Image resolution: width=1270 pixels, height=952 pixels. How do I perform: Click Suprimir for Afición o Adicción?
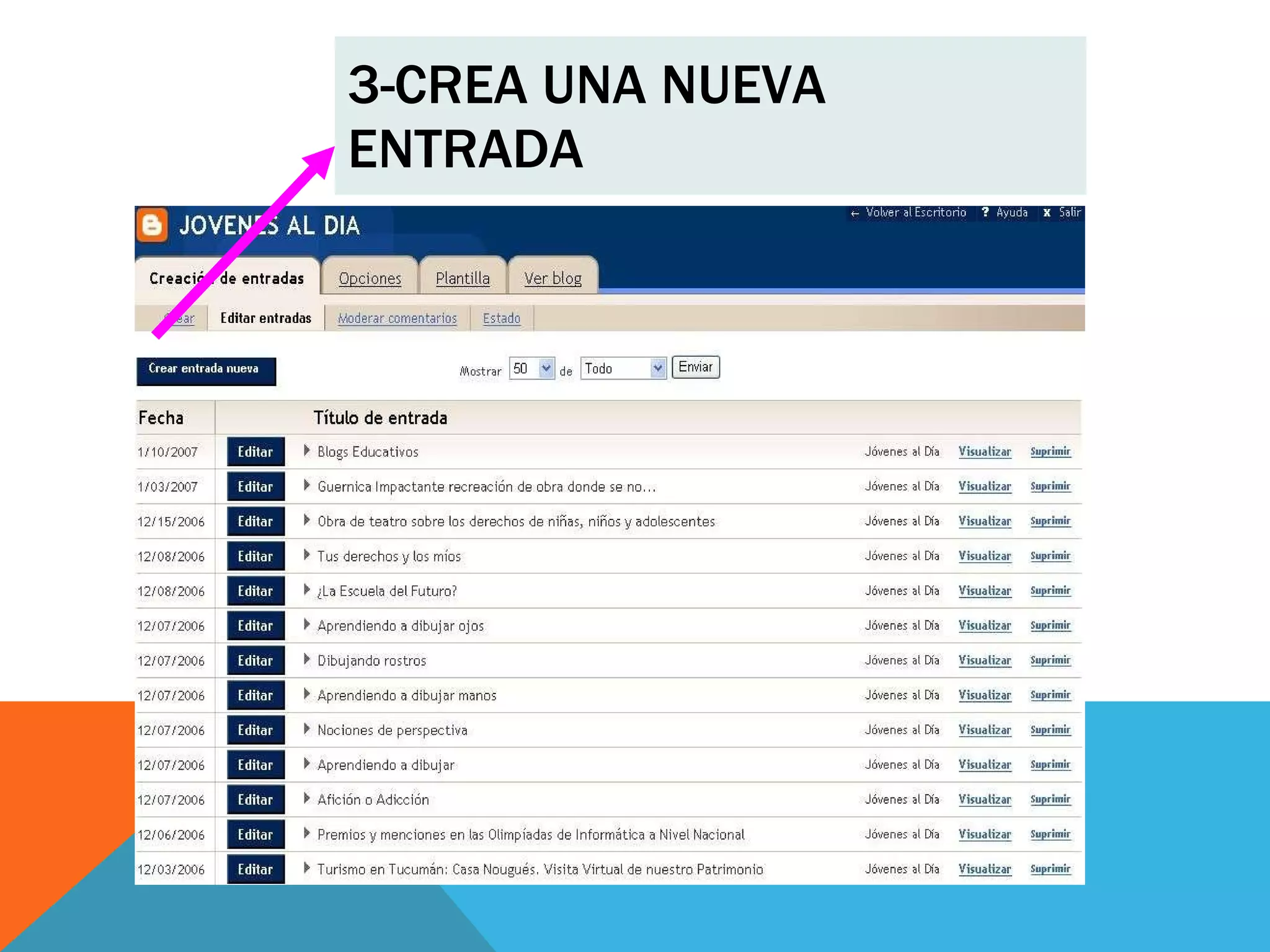coord(1050,800)
